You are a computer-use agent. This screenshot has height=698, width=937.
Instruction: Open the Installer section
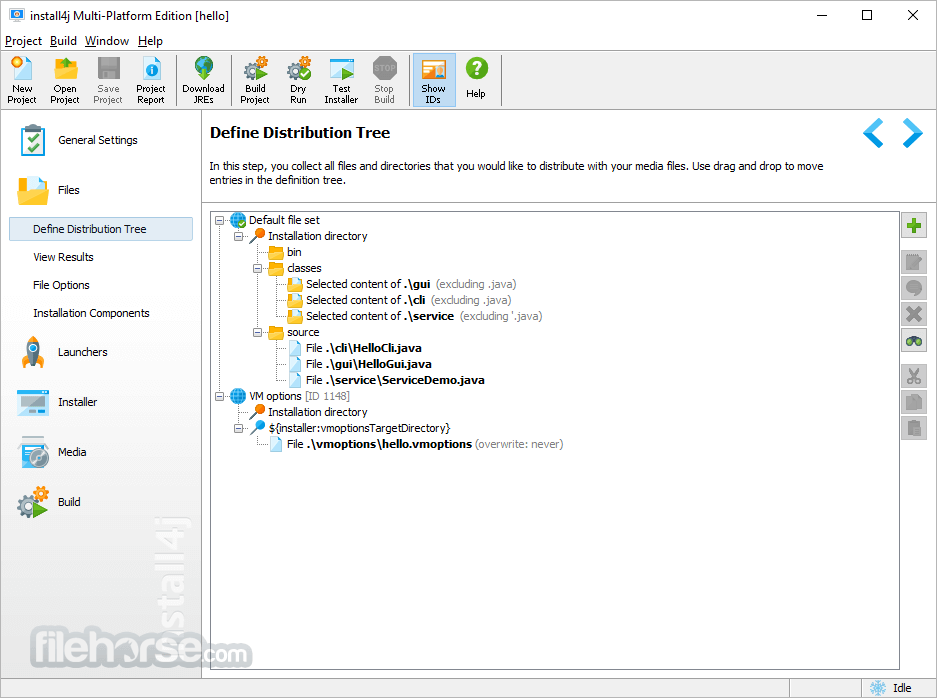tap(57, 402)
